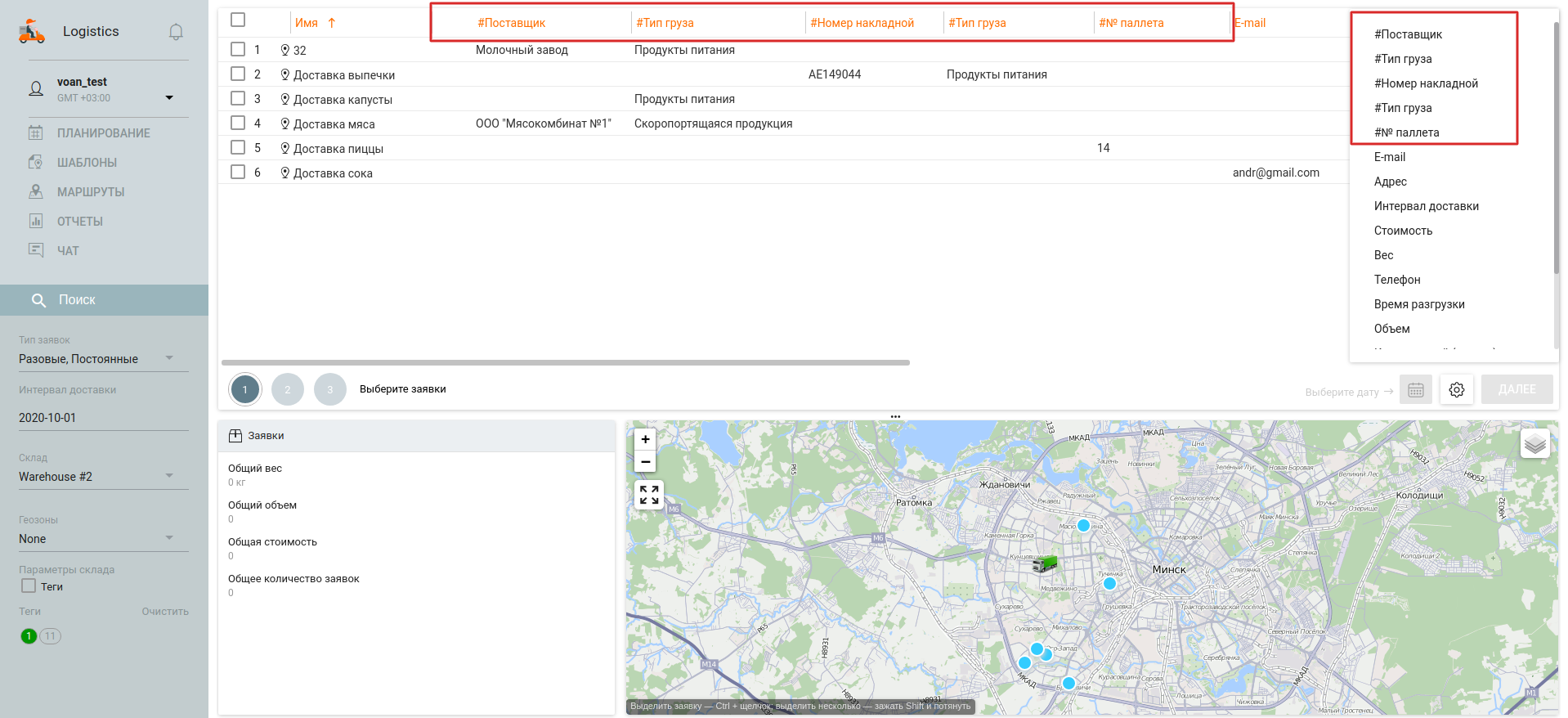
Task: Toggle the select-all checkbox in table header
Action: point(238,20)
